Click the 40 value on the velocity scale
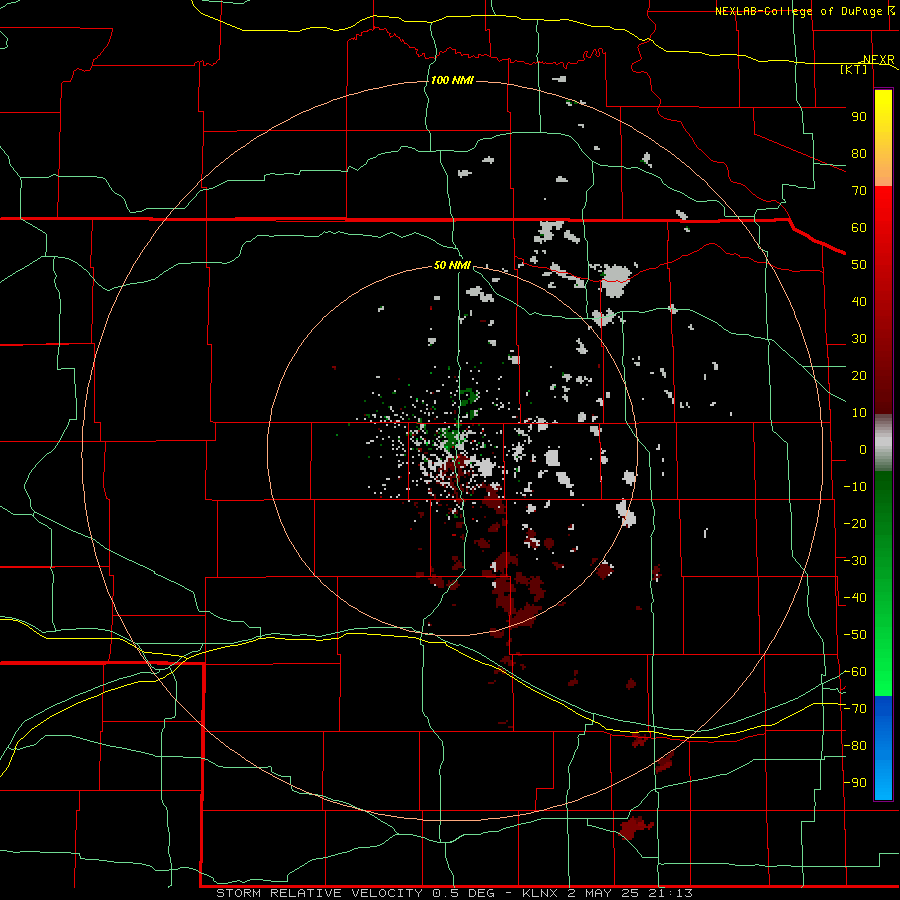 (x=859, y=302)
